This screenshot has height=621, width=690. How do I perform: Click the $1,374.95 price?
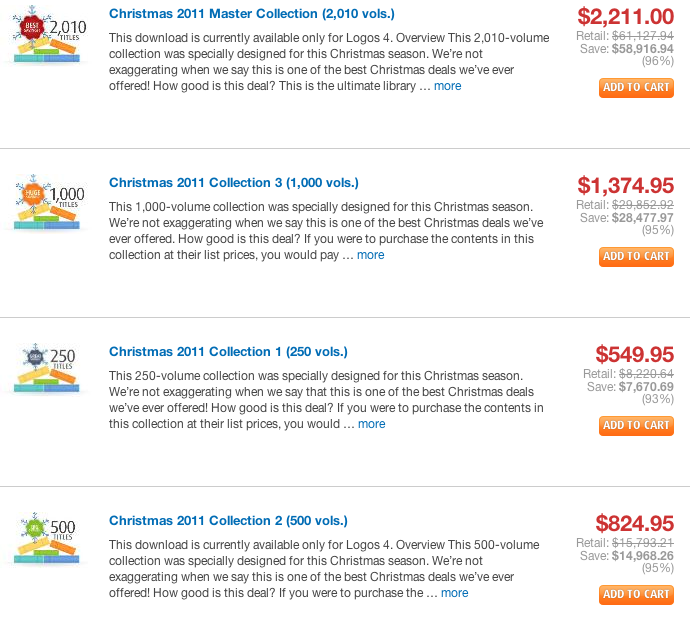[625, 185]
